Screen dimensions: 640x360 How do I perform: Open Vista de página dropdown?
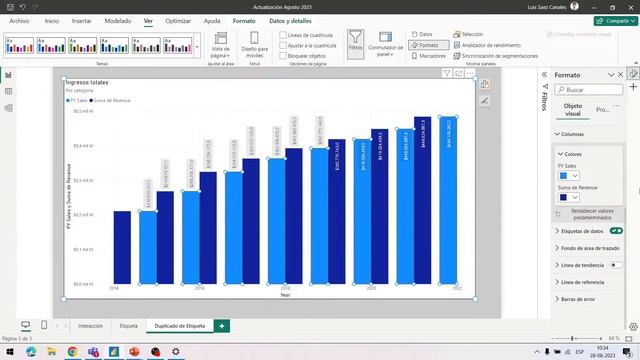point(221,45)
